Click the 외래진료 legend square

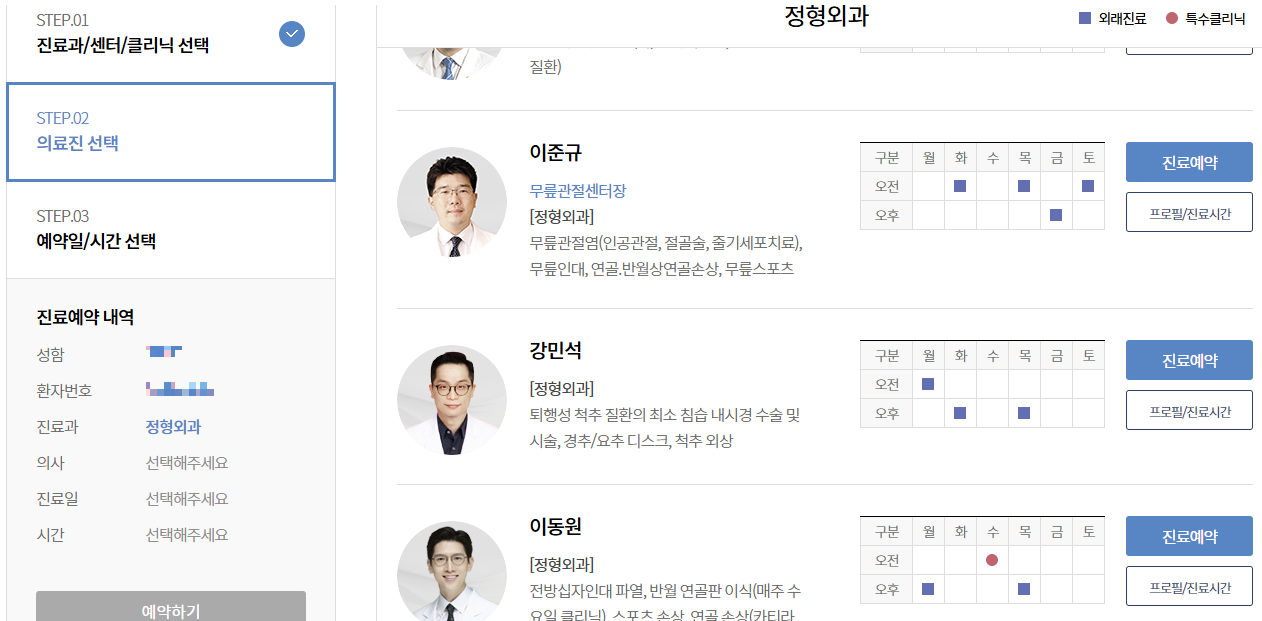[1085, 18]
